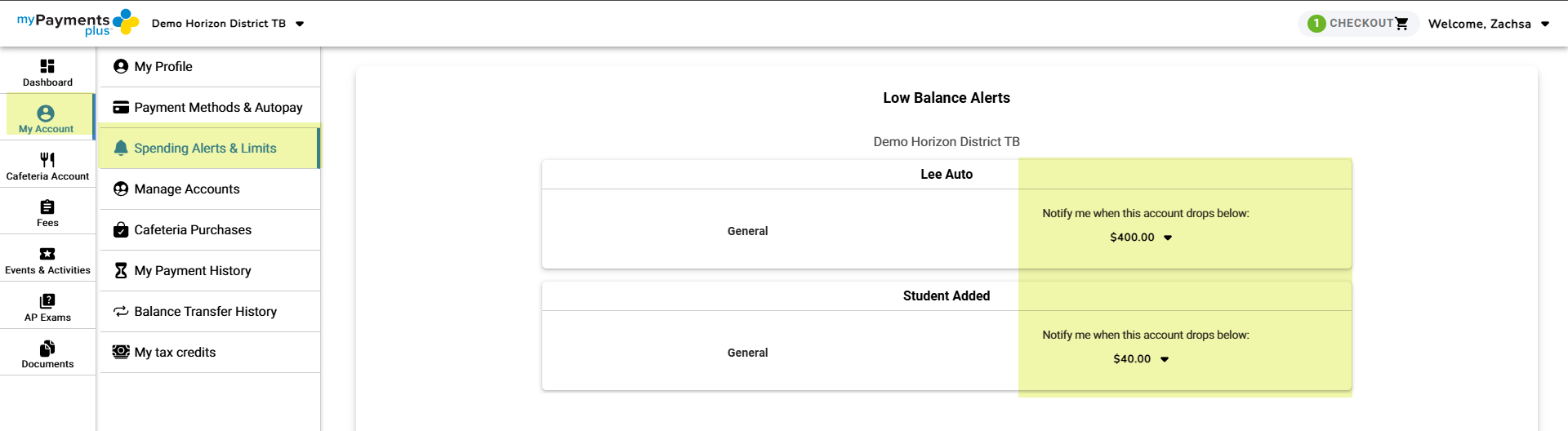Click the AP Exams icon
The image size is (1568, 431).
point(47,301)
